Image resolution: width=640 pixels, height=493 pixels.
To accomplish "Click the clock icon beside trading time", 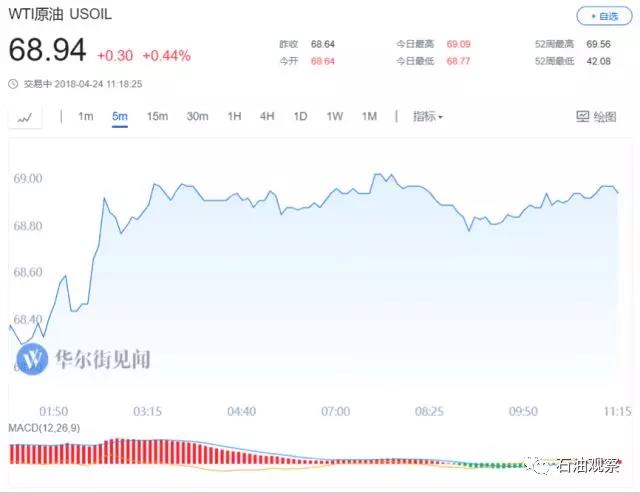I will point(12,84).
